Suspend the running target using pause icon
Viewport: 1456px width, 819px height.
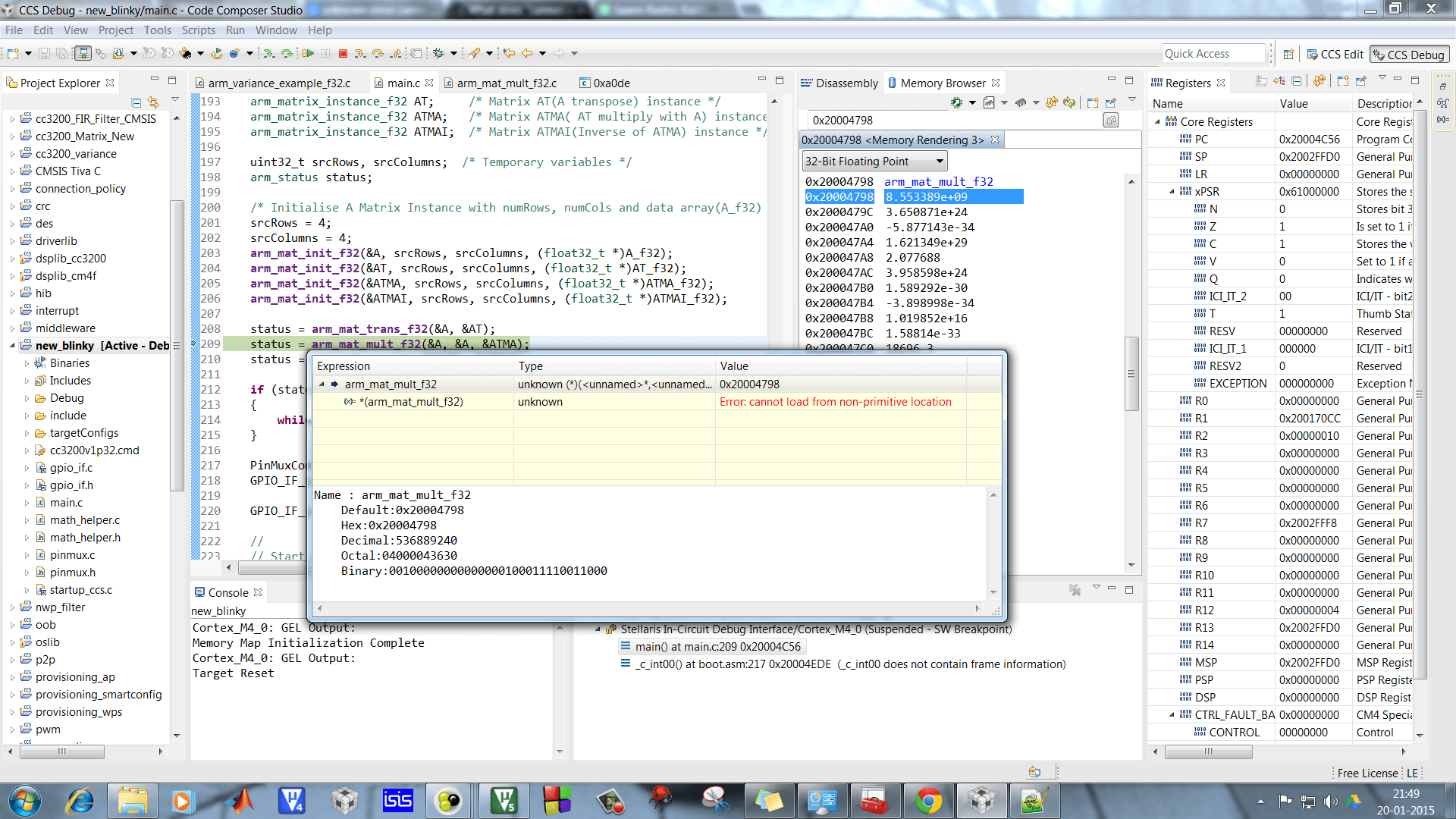(325, 53)
